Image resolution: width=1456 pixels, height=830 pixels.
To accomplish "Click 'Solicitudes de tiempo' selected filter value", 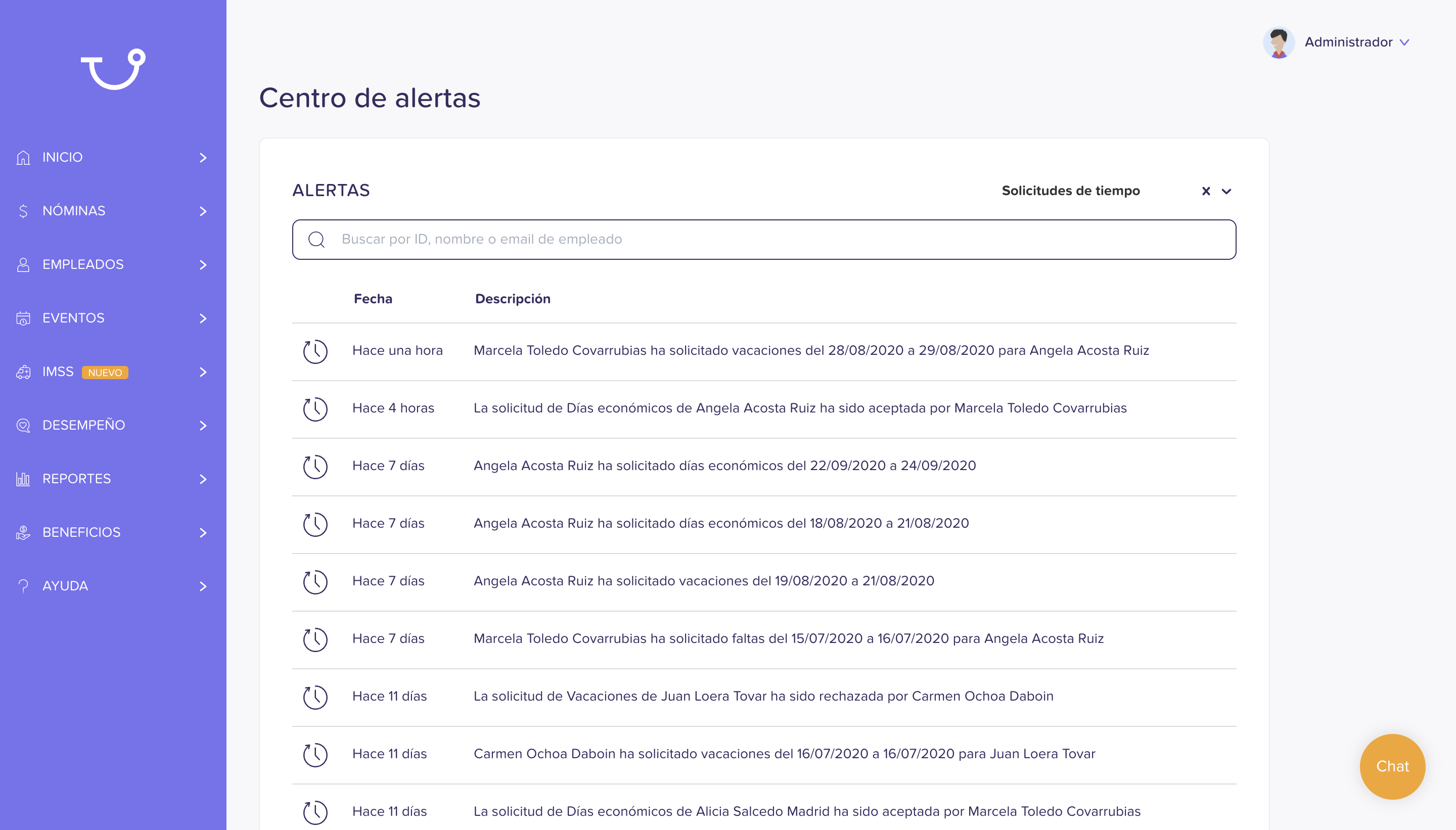I will click(1071, 191).
